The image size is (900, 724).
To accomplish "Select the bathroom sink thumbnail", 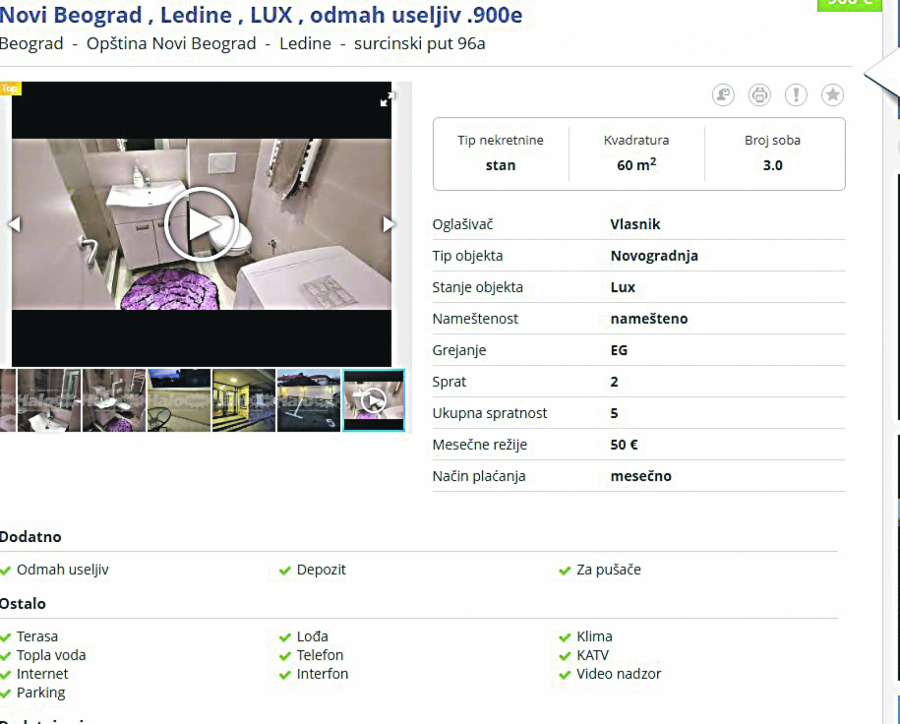I will pos(49,400).
